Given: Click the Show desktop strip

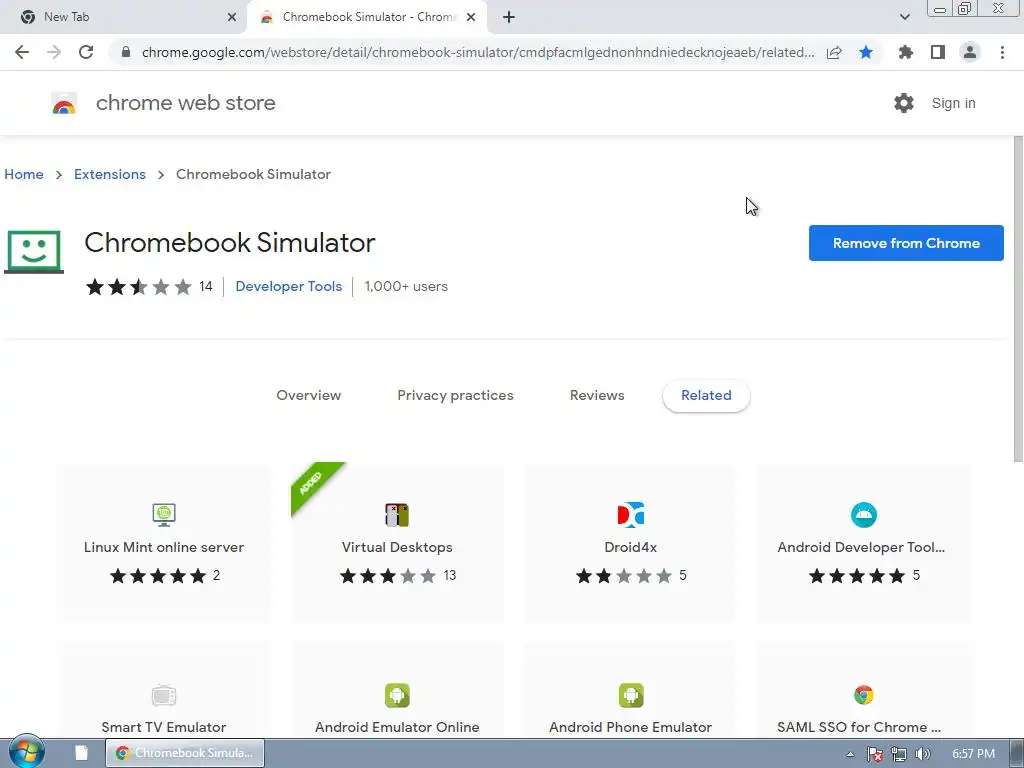Looking at the screenshot, I should (x=1017, y=754).
